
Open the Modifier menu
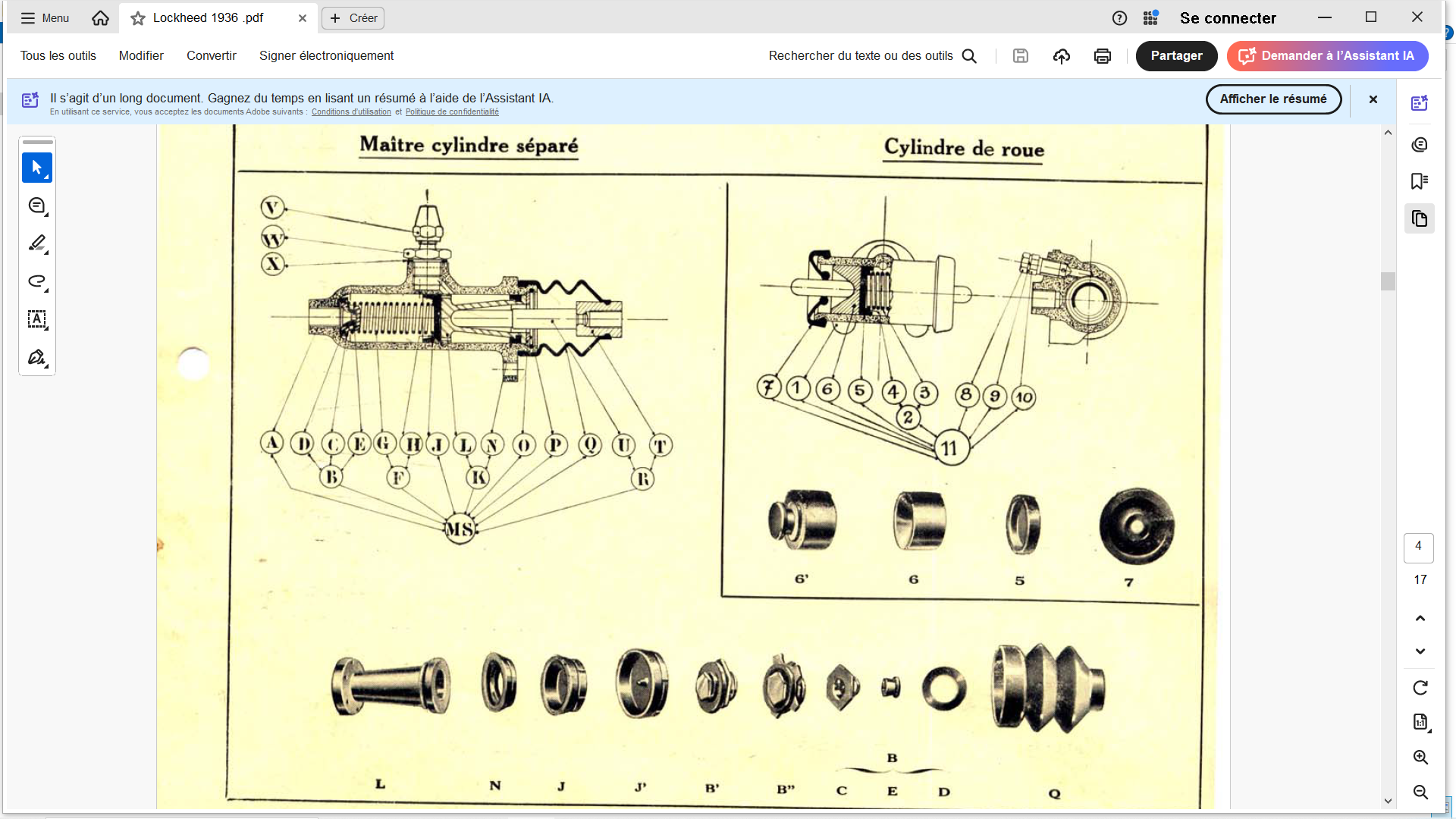pyautogui.click(x=141, y=56)
